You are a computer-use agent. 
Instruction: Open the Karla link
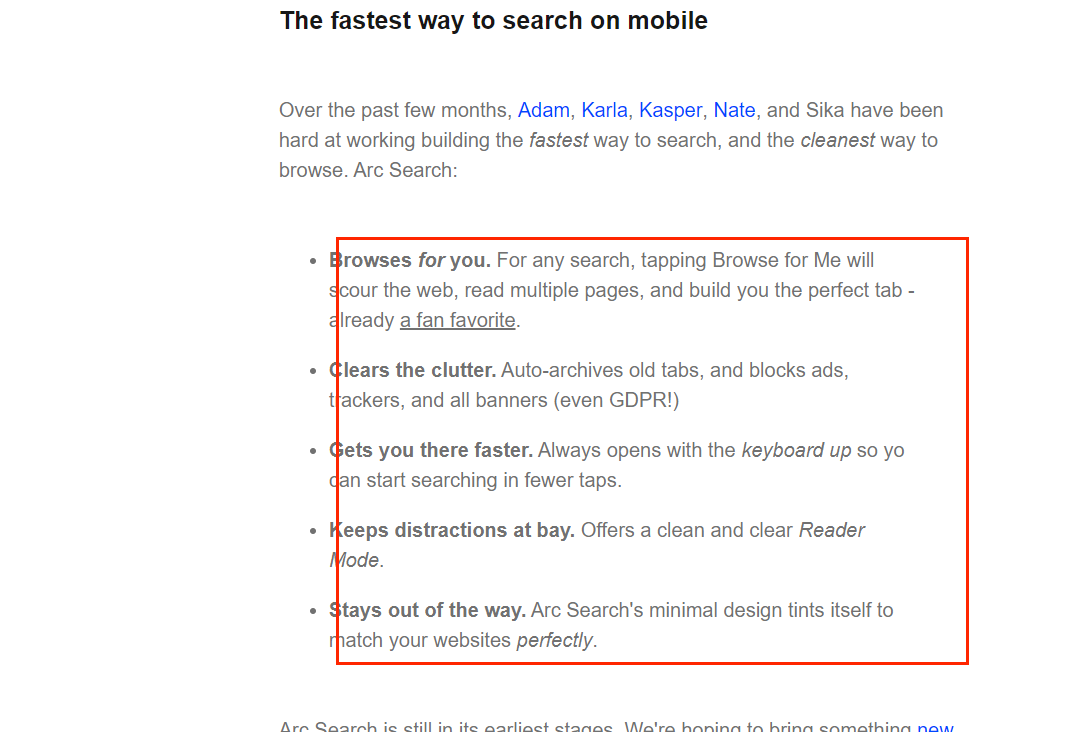(x=604, y=111)
